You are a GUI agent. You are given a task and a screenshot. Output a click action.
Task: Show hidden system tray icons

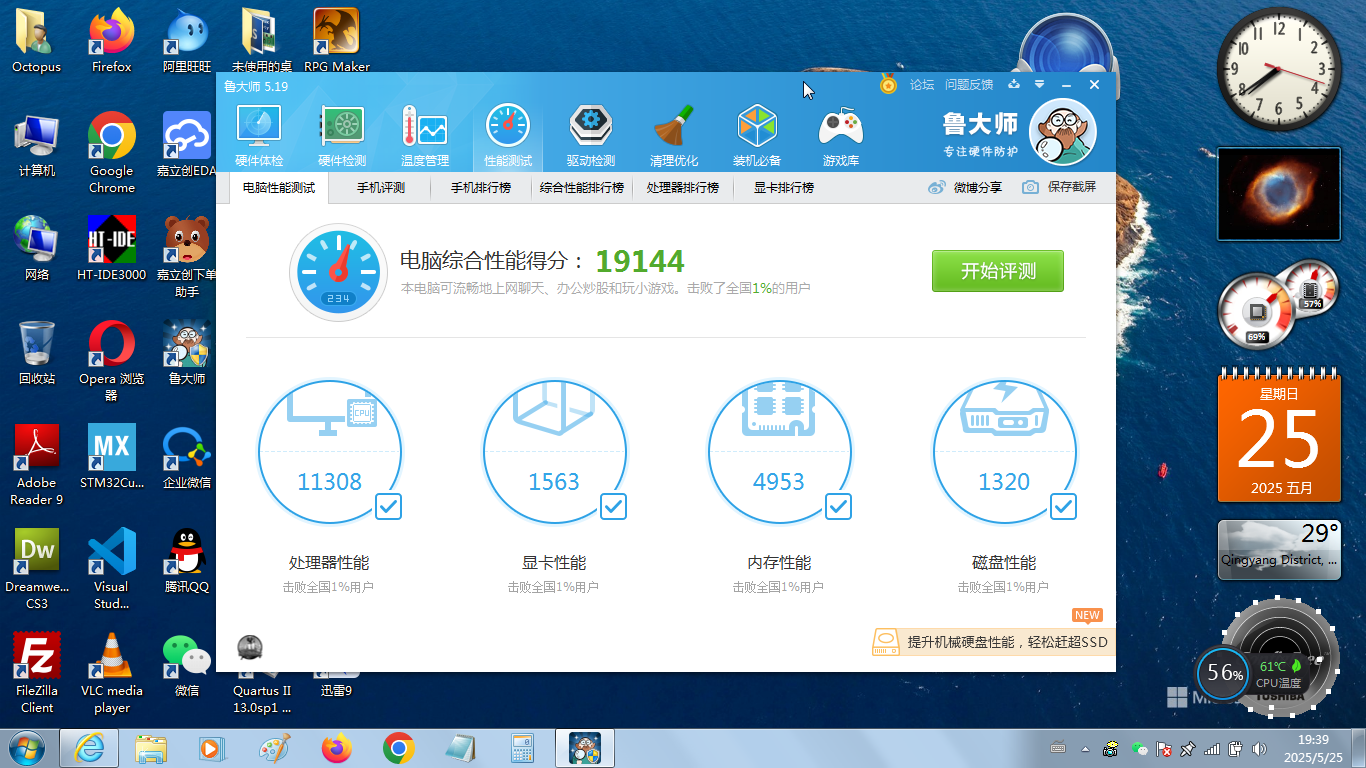point(1085,749)
